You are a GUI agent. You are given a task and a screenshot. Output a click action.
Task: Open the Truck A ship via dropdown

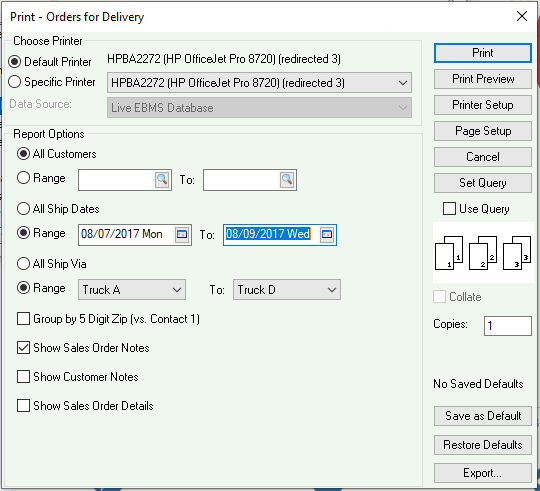tap(132, 290)
